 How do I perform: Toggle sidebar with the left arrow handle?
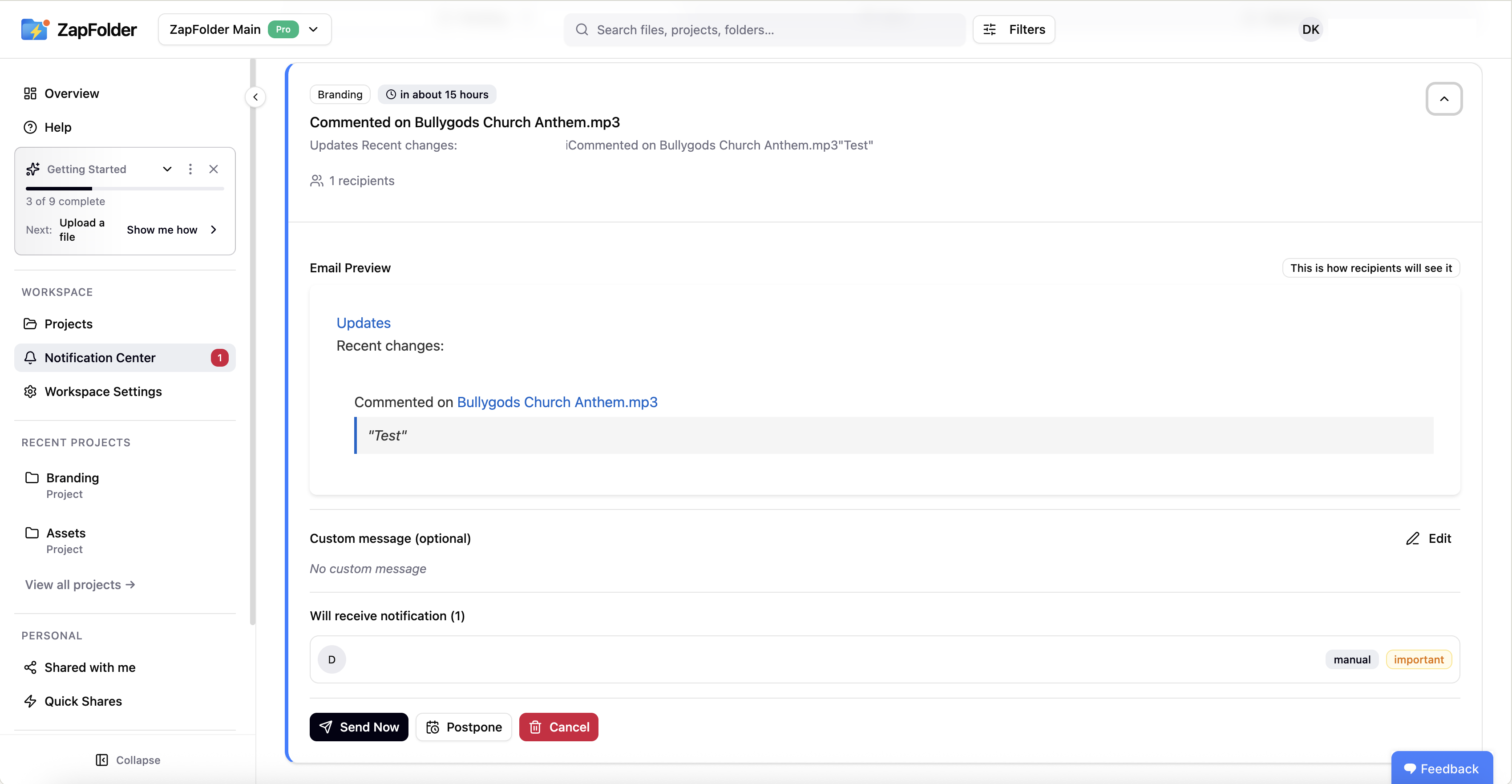255,97
